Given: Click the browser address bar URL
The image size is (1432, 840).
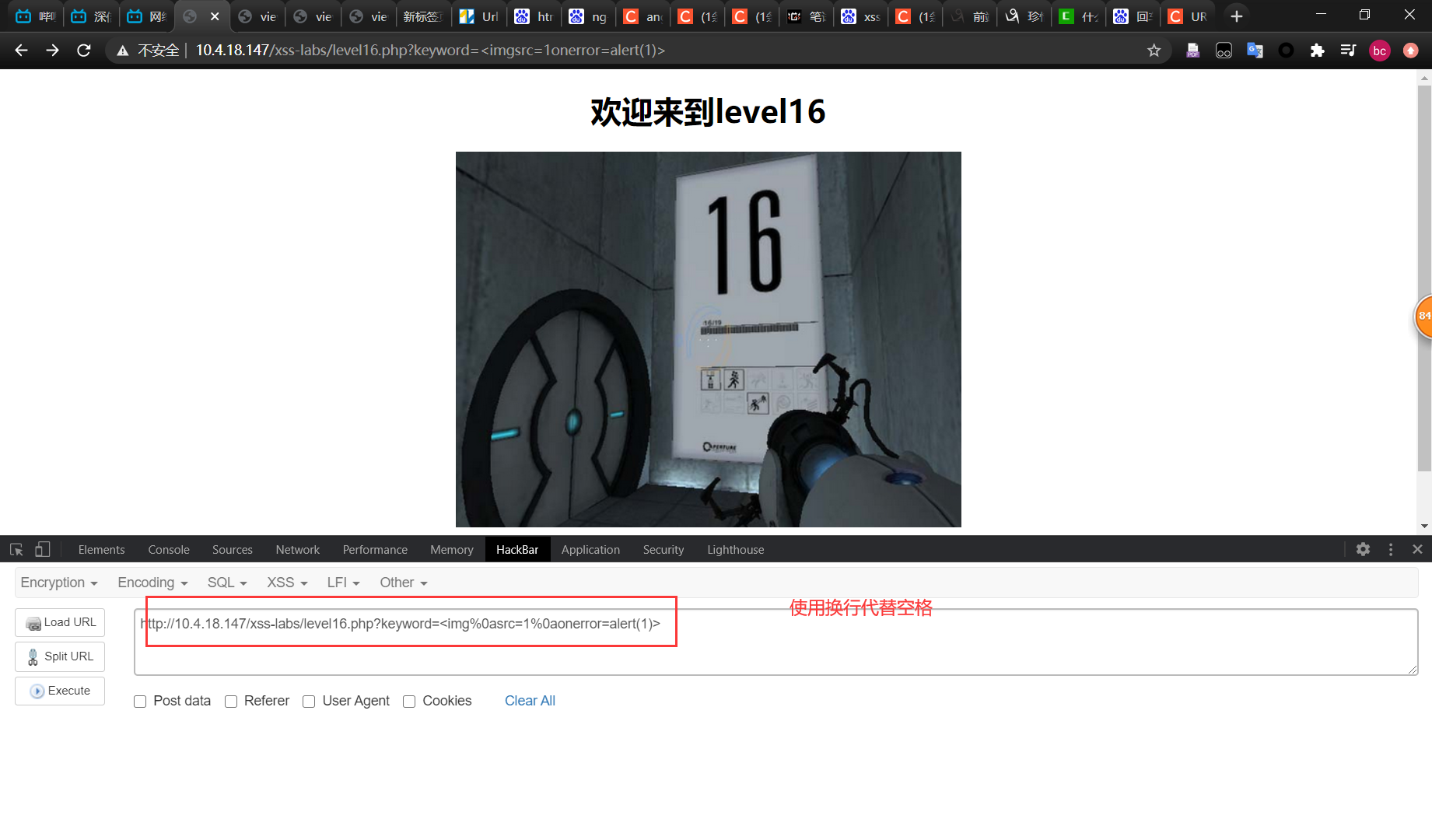Looking at the screenshot, I should click(430, 51).
